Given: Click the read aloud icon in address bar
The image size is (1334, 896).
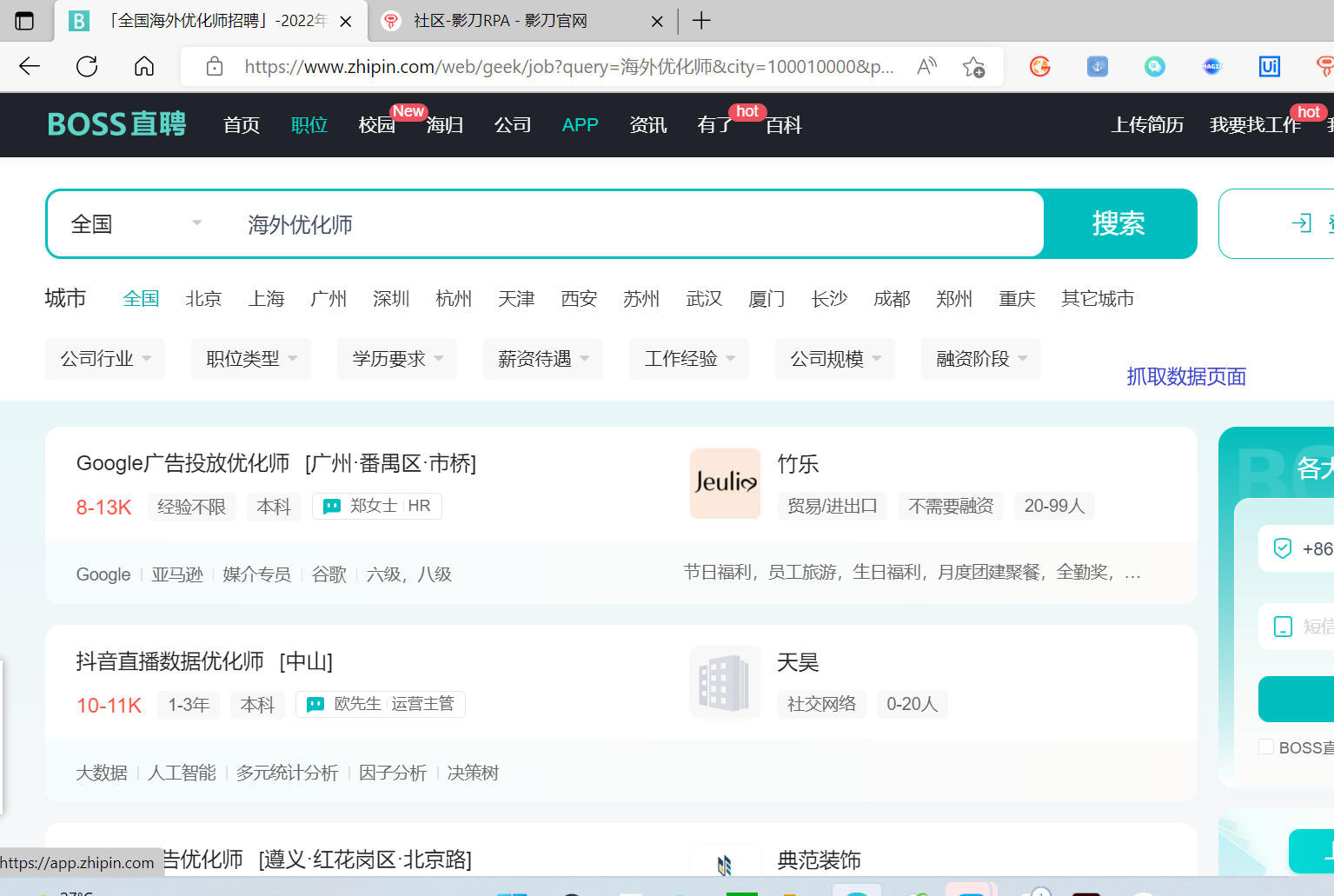Looking at the screenshot, I should point(927,67).
